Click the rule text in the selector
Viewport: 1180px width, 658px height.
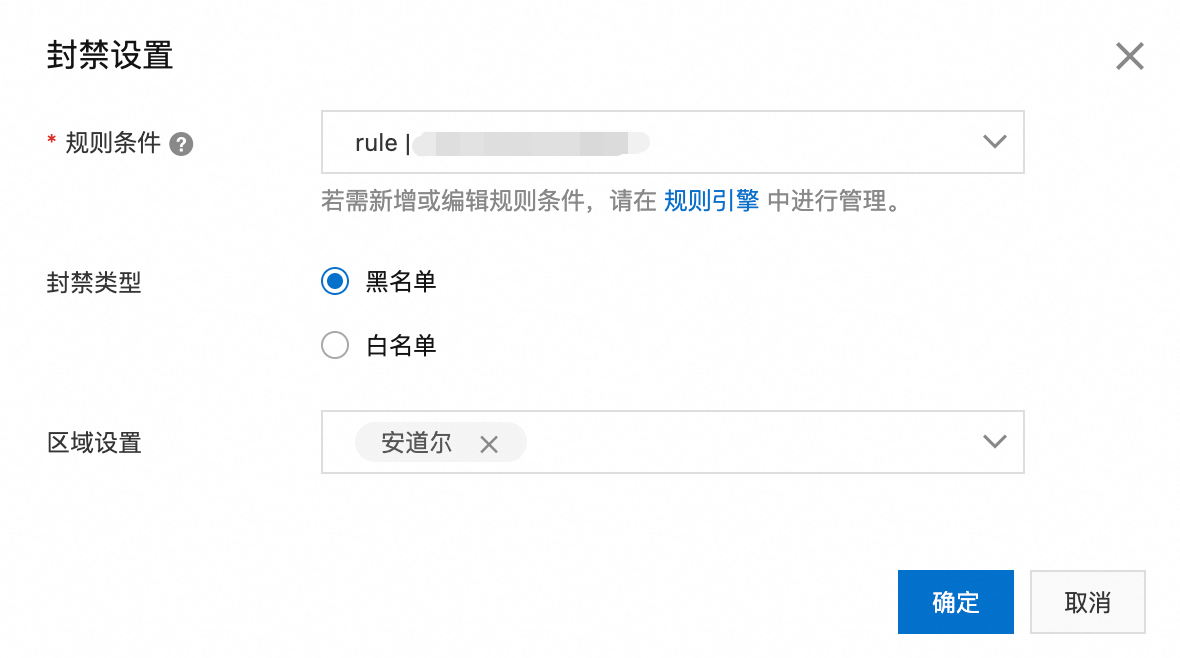pos(377,143)
